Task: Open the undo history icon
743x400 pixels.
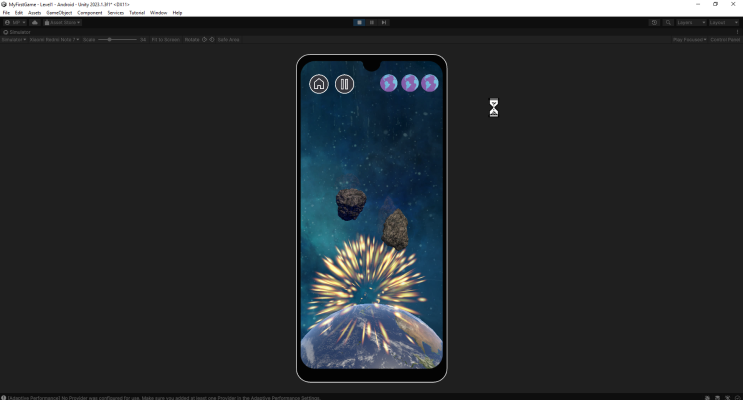Action: click(655, 22)
